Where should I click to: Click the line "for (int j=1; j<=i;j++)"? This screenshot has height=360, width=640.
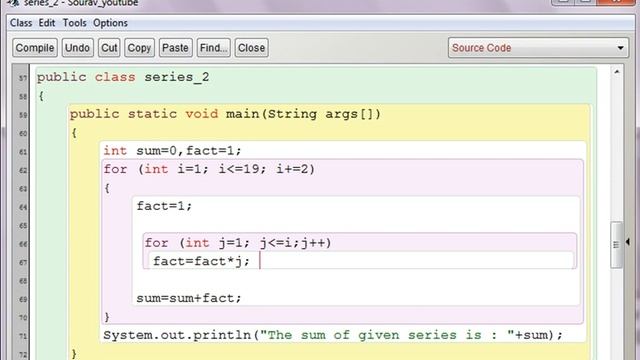coord(238,243)
